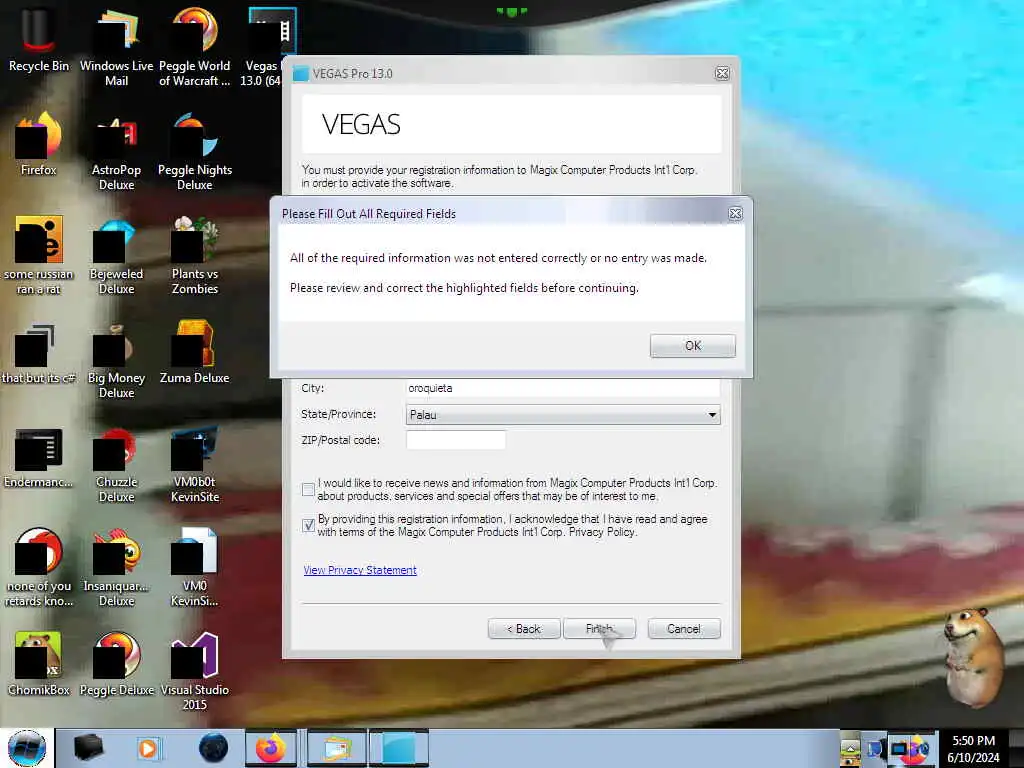This screenshot has width=1024, height=768.
Task: Close the VEGAS Pro 13.0 window
Action: tap(722, 73)
